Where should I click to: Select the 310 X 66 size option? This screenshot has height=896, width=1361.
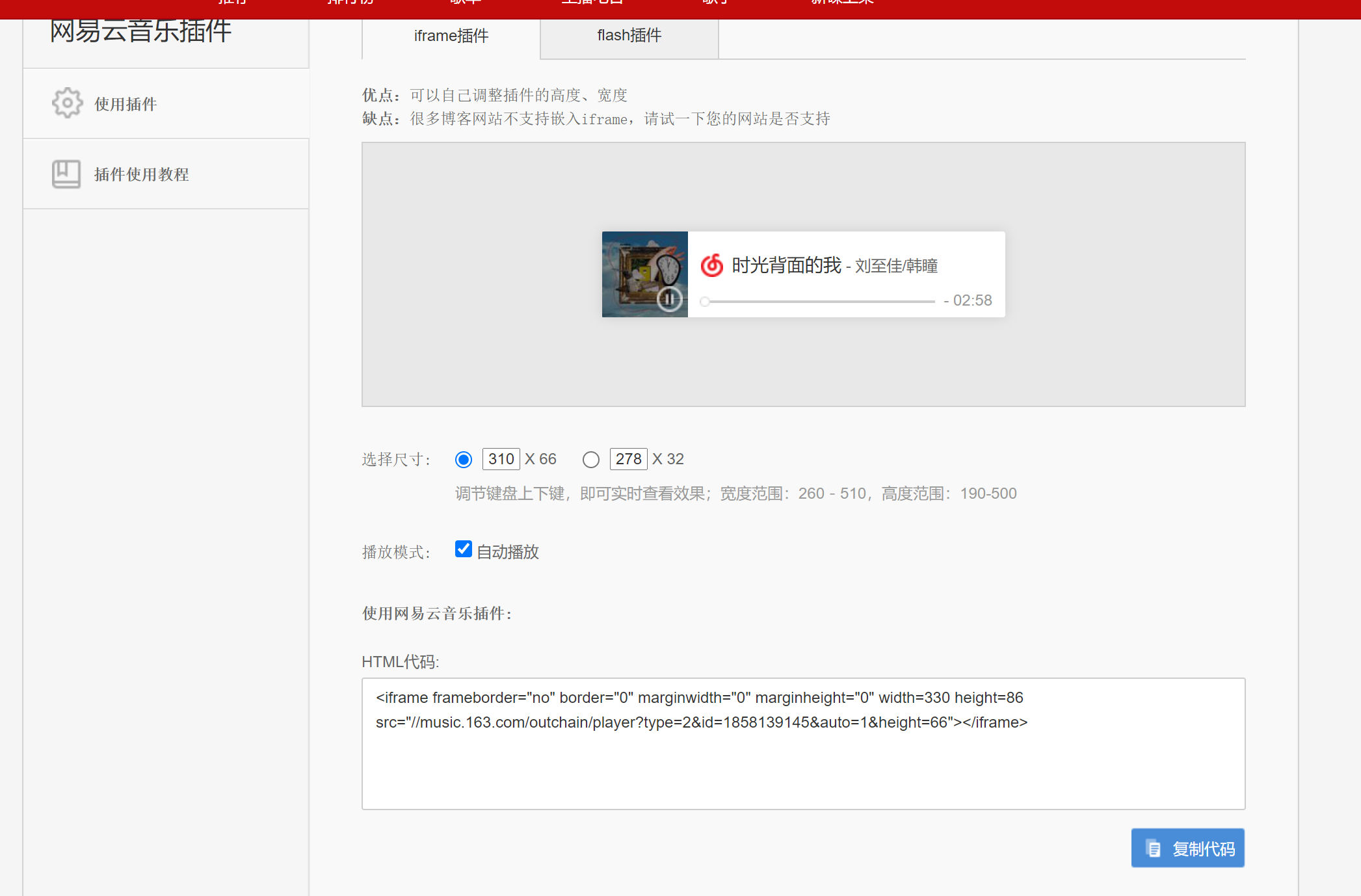point(464,460)
